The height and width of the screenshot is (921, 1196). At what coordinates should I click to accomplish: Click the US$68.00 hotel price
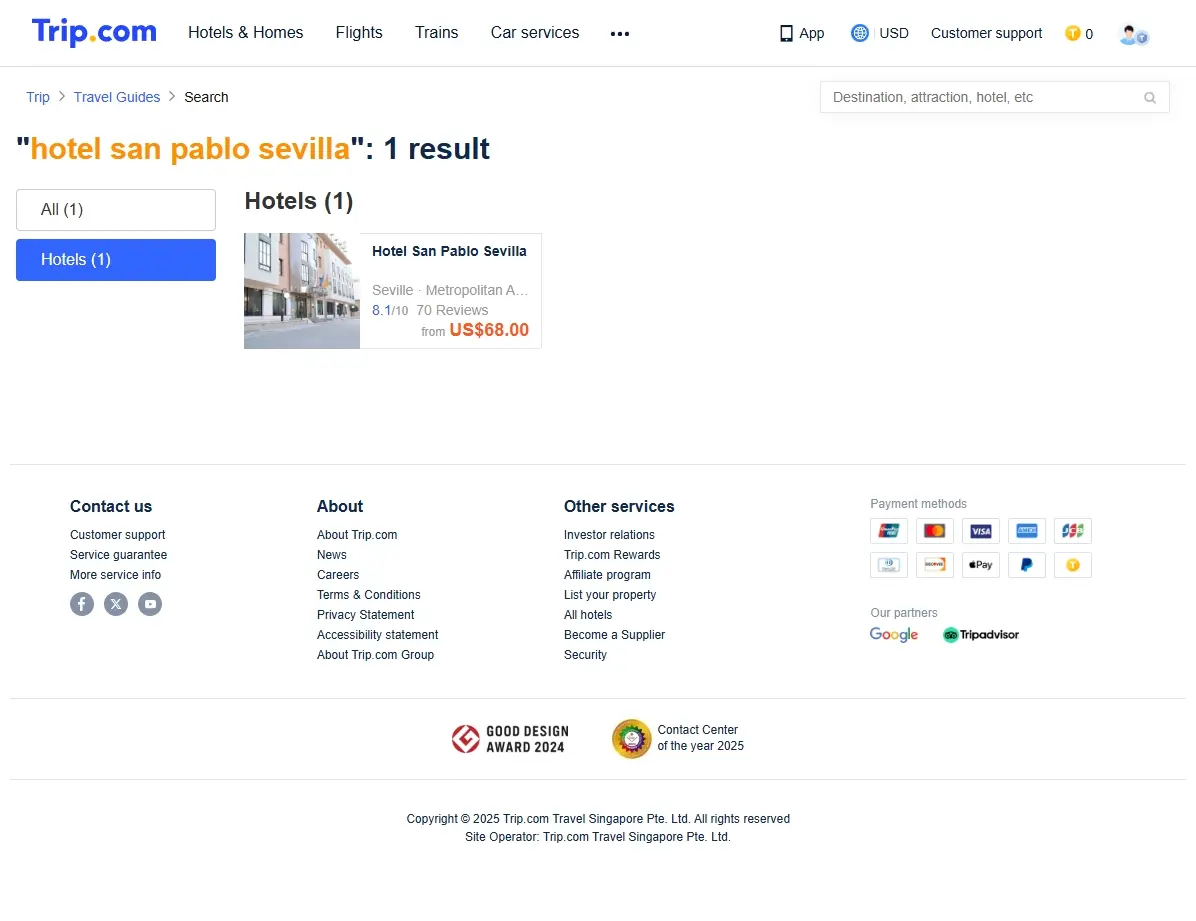tap(489, 330)
